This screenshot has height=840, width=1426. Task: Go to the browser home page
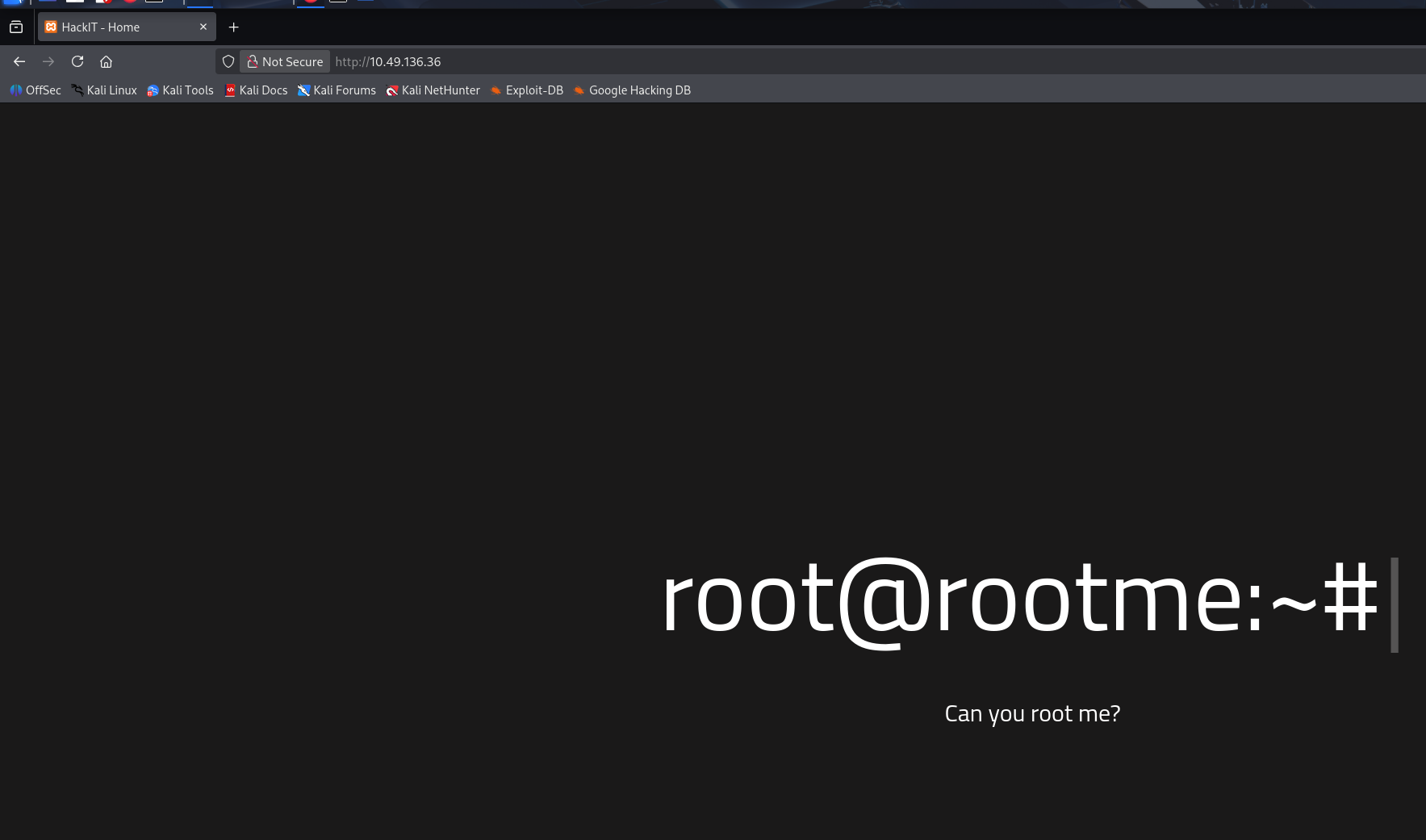coord(106,61)
